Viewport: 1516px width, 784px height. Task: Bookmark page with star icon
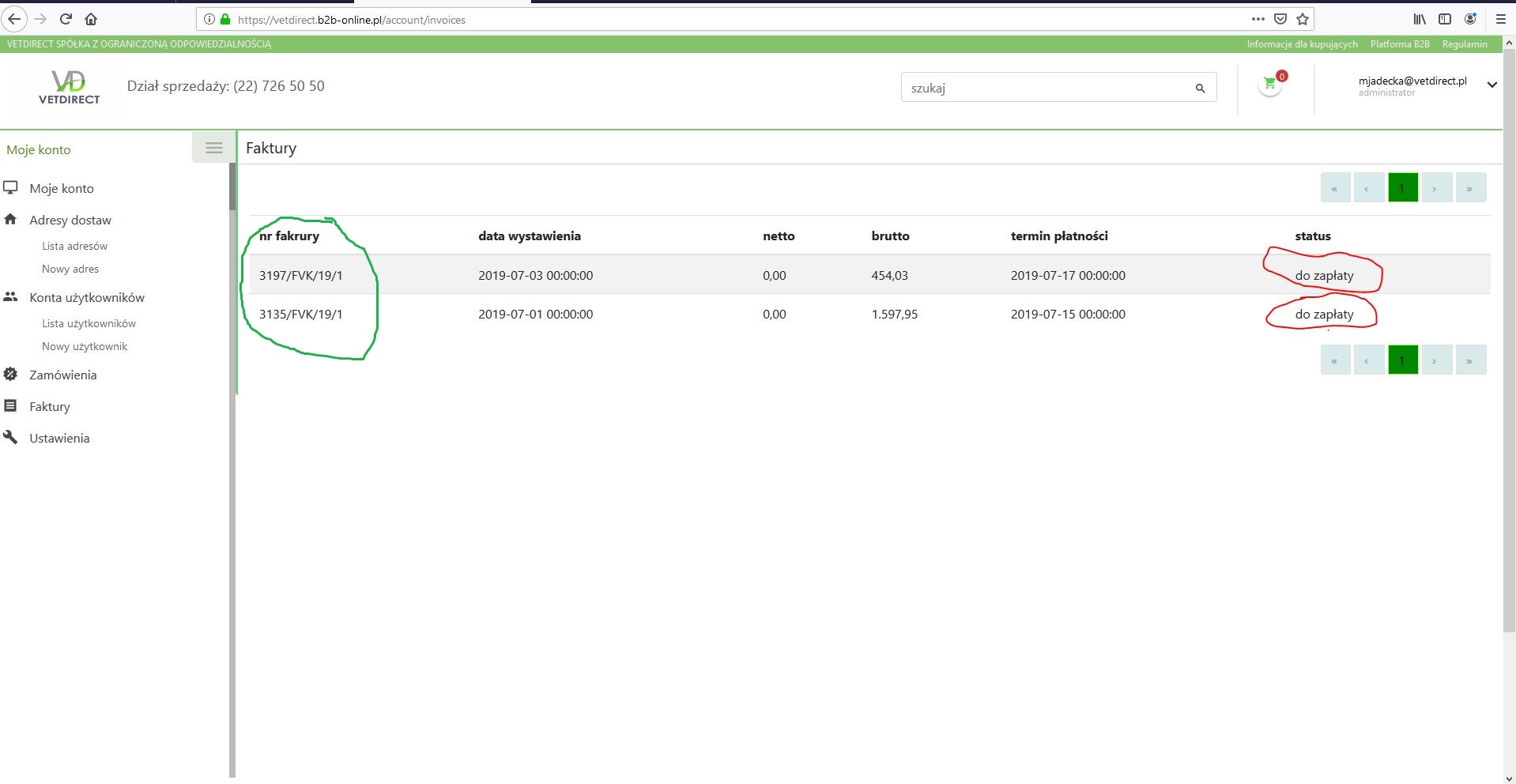(1303, 19)
